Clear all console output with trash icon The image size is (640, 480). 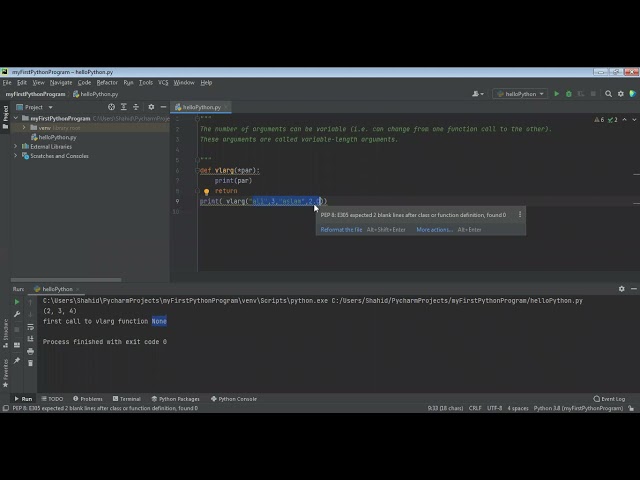coord(31,363)
